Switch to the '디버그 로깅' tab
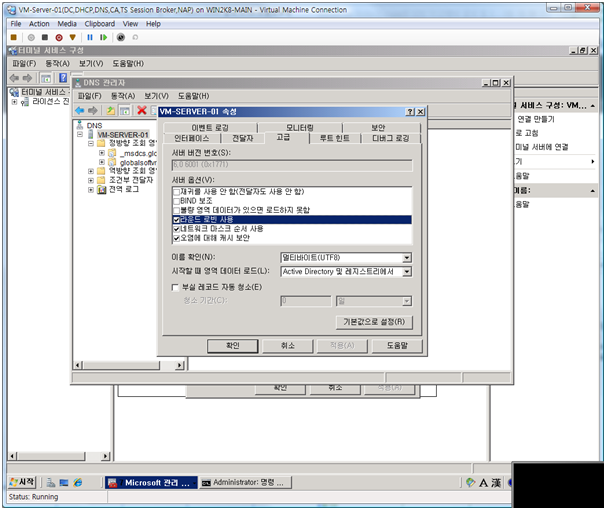This screenshot has height=510, width=606. [391, 138]
